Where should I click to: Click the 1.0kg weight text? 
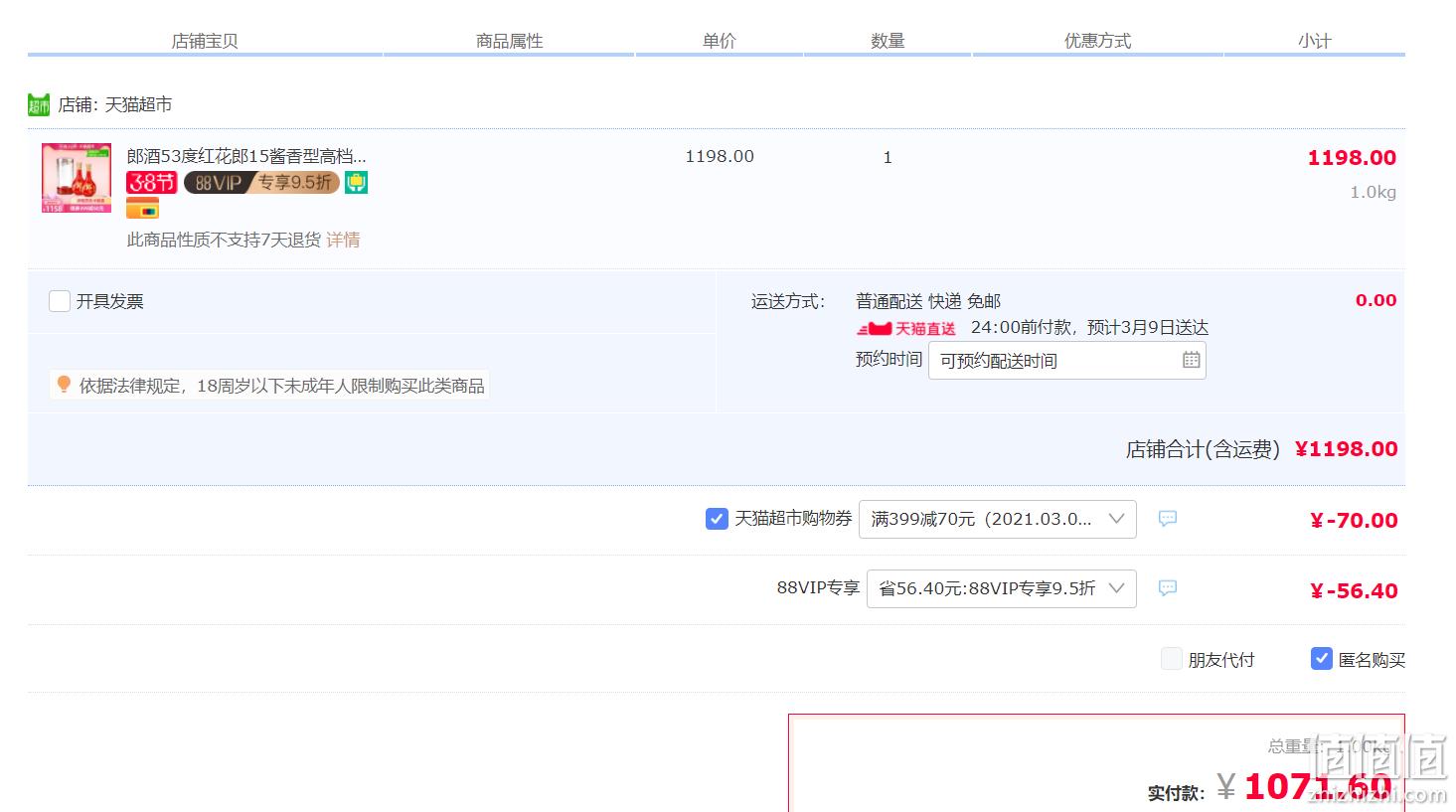(1373, 192)
